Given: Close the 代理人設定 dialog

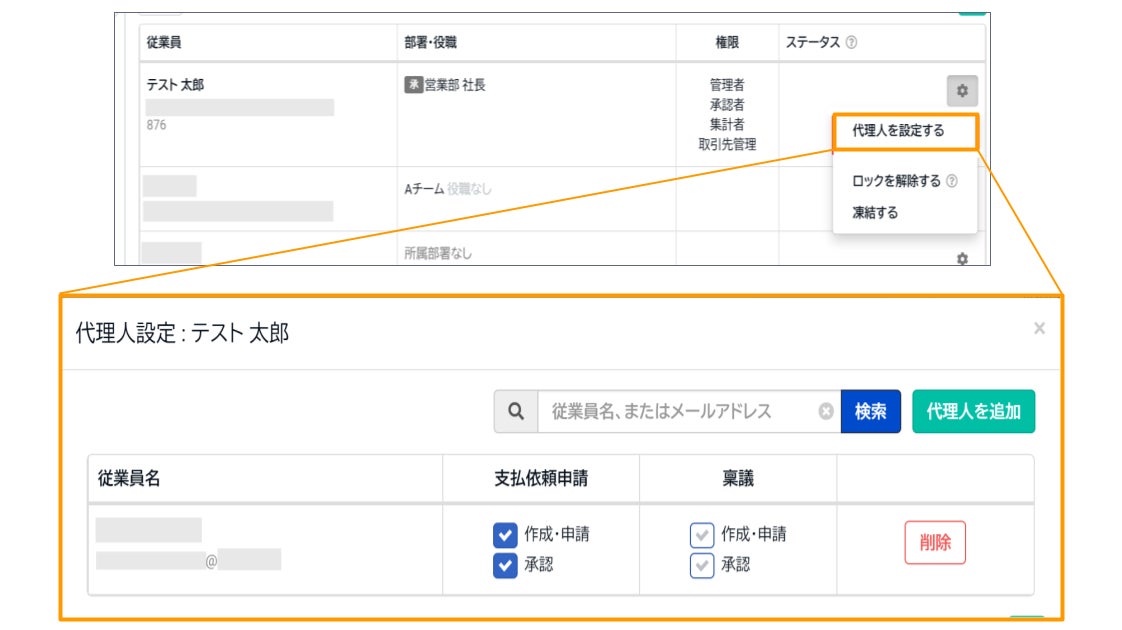Looking at the screenshot, I should (x=1039, y=328).
